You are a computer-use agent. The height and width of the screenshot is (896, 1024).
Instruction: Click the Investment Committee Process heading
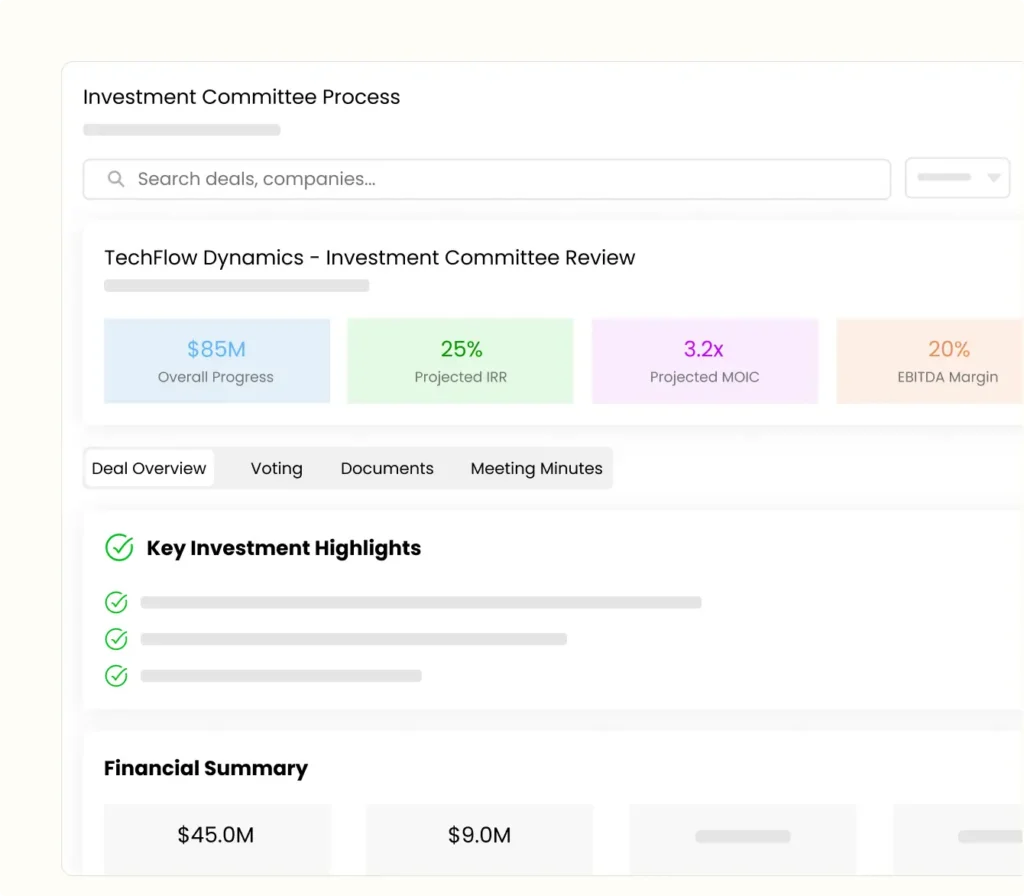tap(241, 97)
